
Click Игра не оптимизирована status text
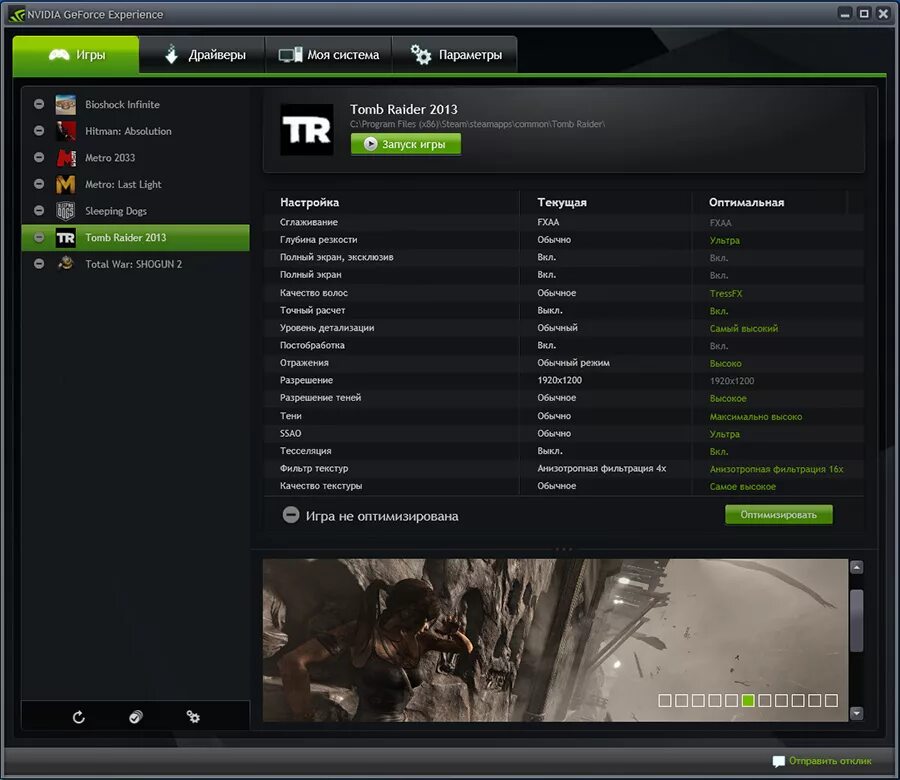coord(382,516)
